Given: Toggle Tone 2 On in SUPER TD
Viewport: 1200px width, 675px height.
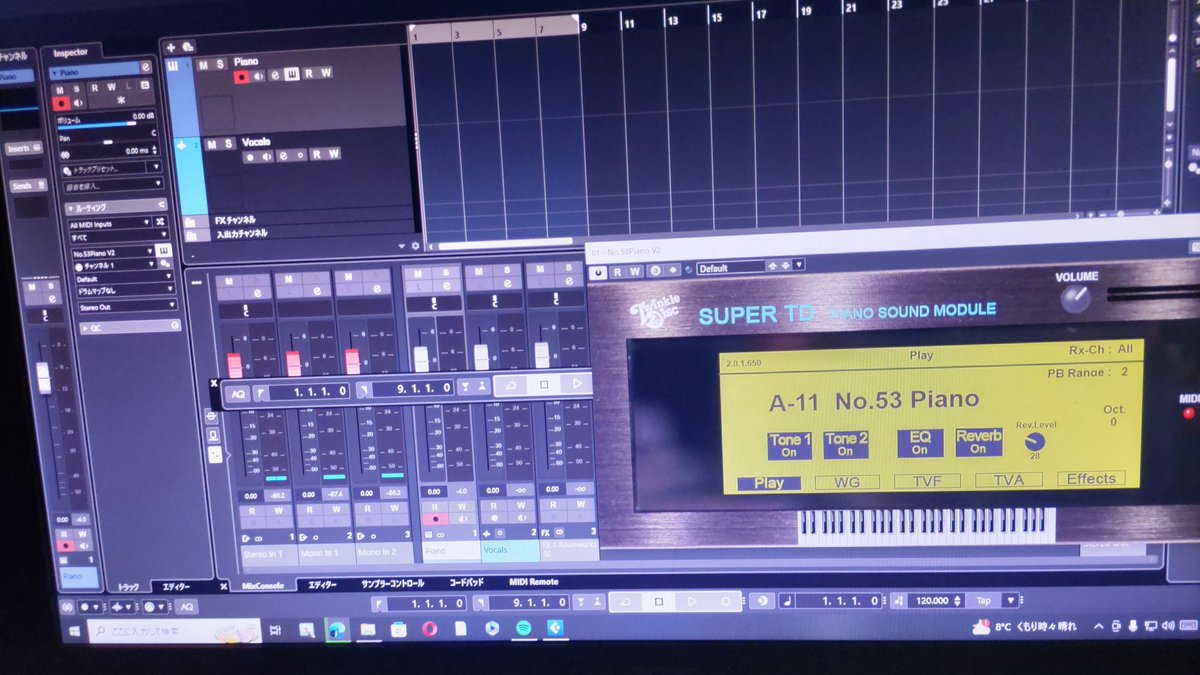Looking at the screenshot, I should tap(846, 445).
